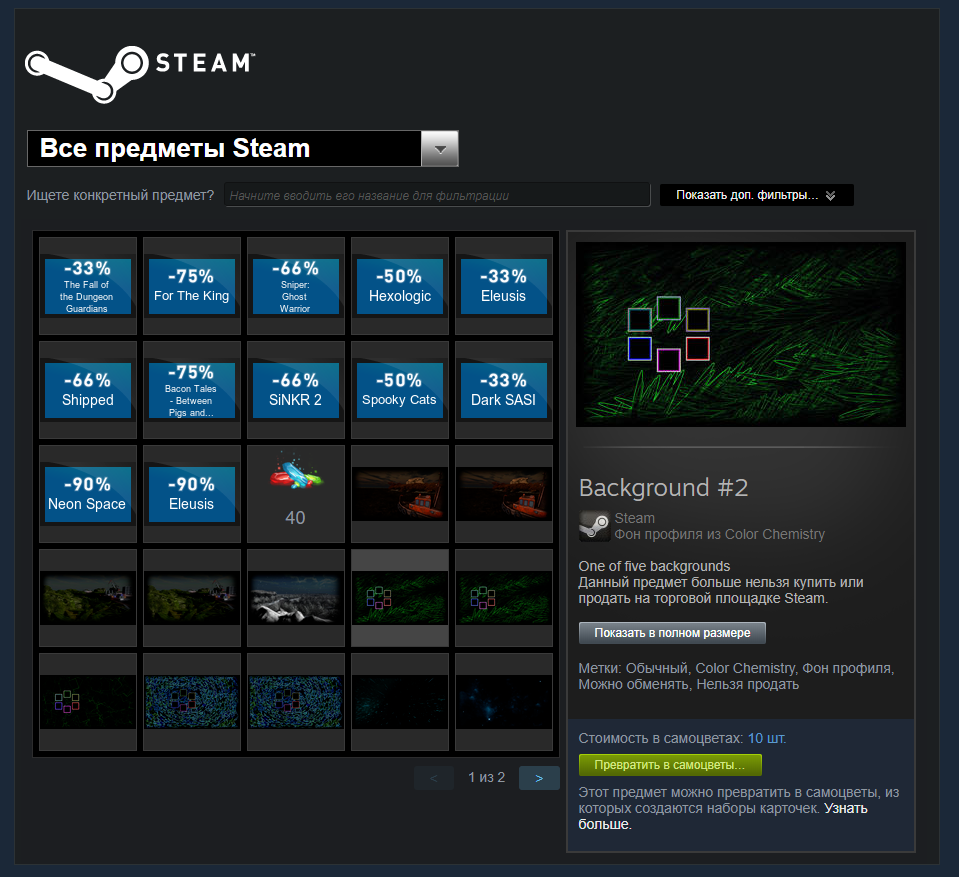This screenshot has width=959, height=877.
Task: Select the -90% Eleusis coupon
Action: click(x=191, y=494)
